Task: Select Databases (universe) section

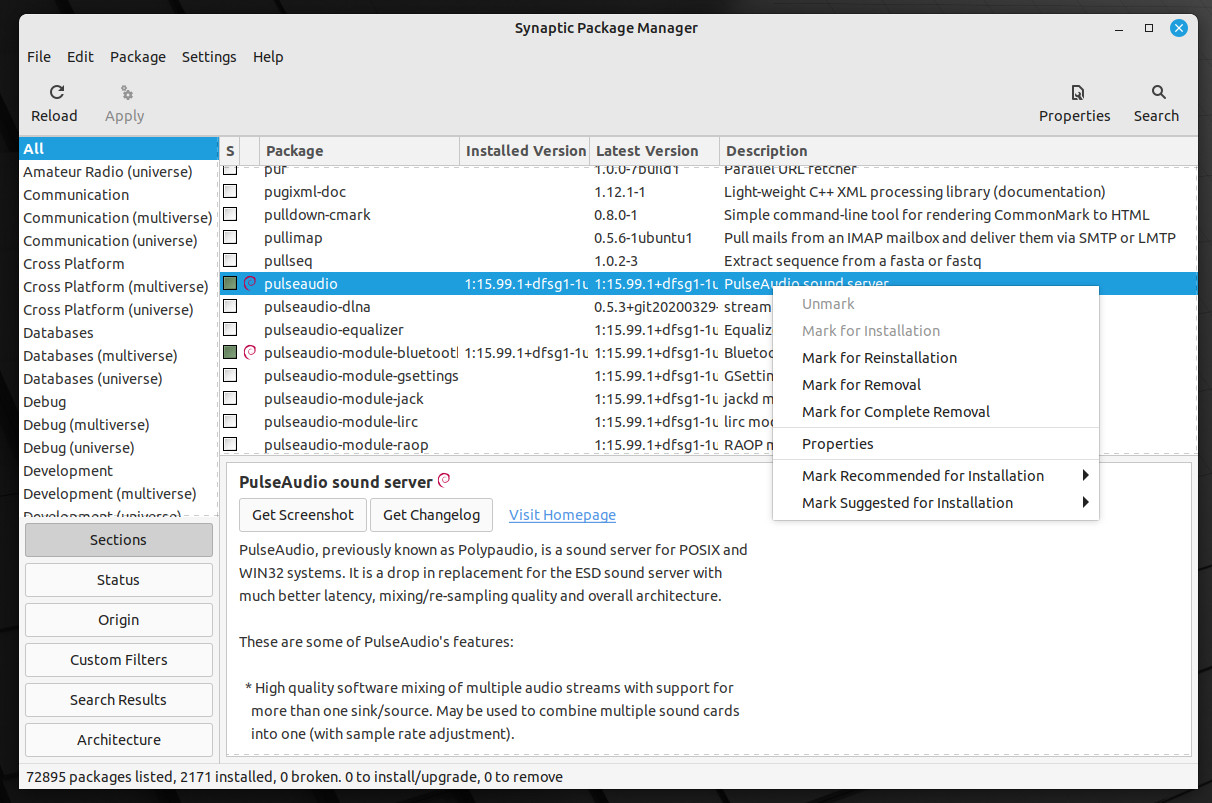Action: click(x=118, y=379)
